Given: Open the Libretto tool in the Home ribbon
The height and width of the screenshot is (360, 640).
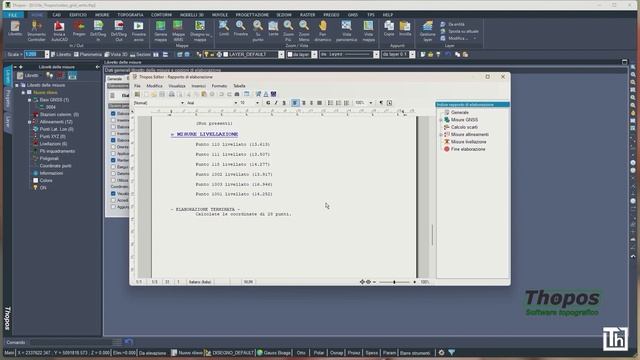Looking at the screenshot, I should tap(15, 29).
